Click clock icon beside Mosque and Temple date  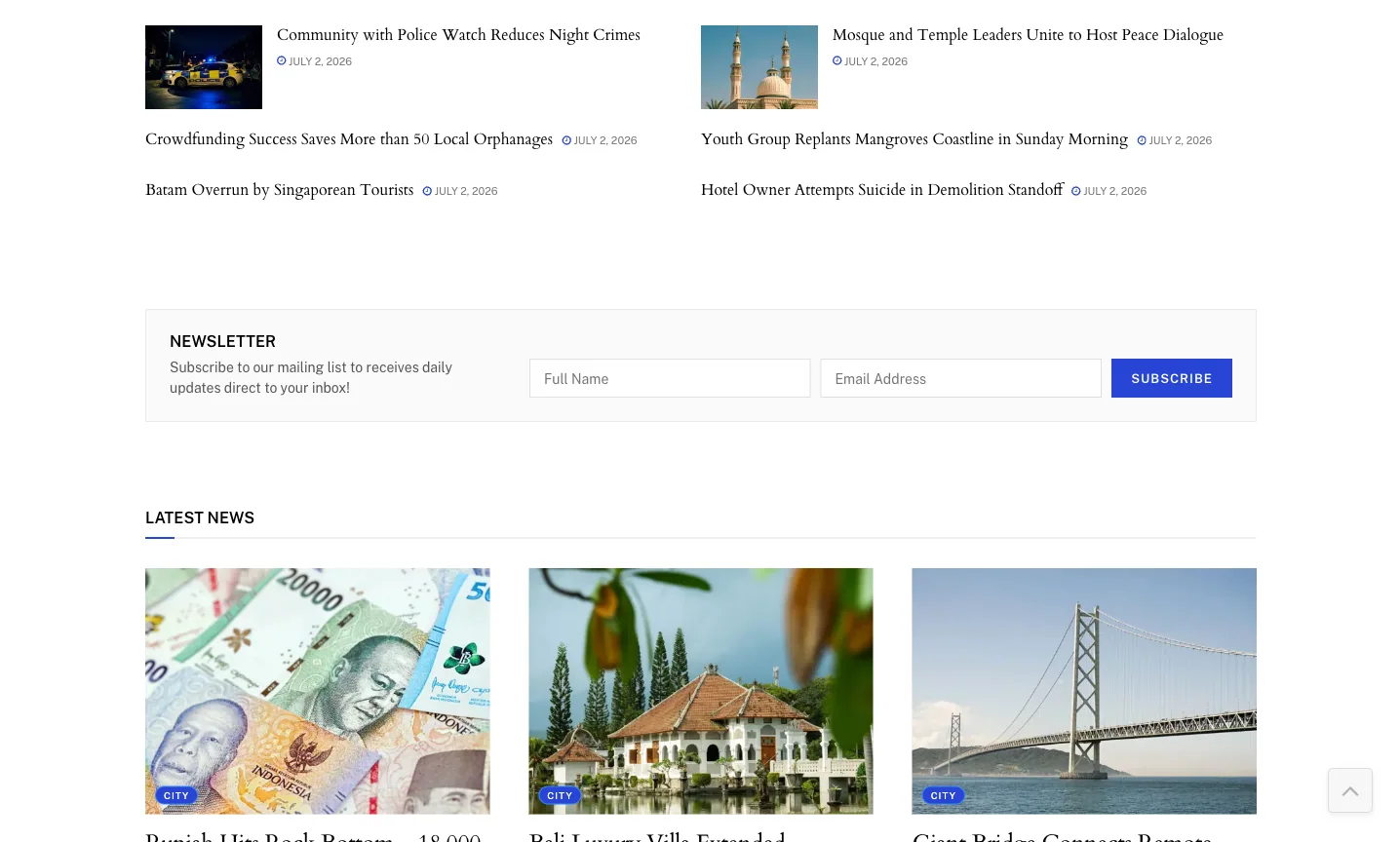tap(837, 60)
